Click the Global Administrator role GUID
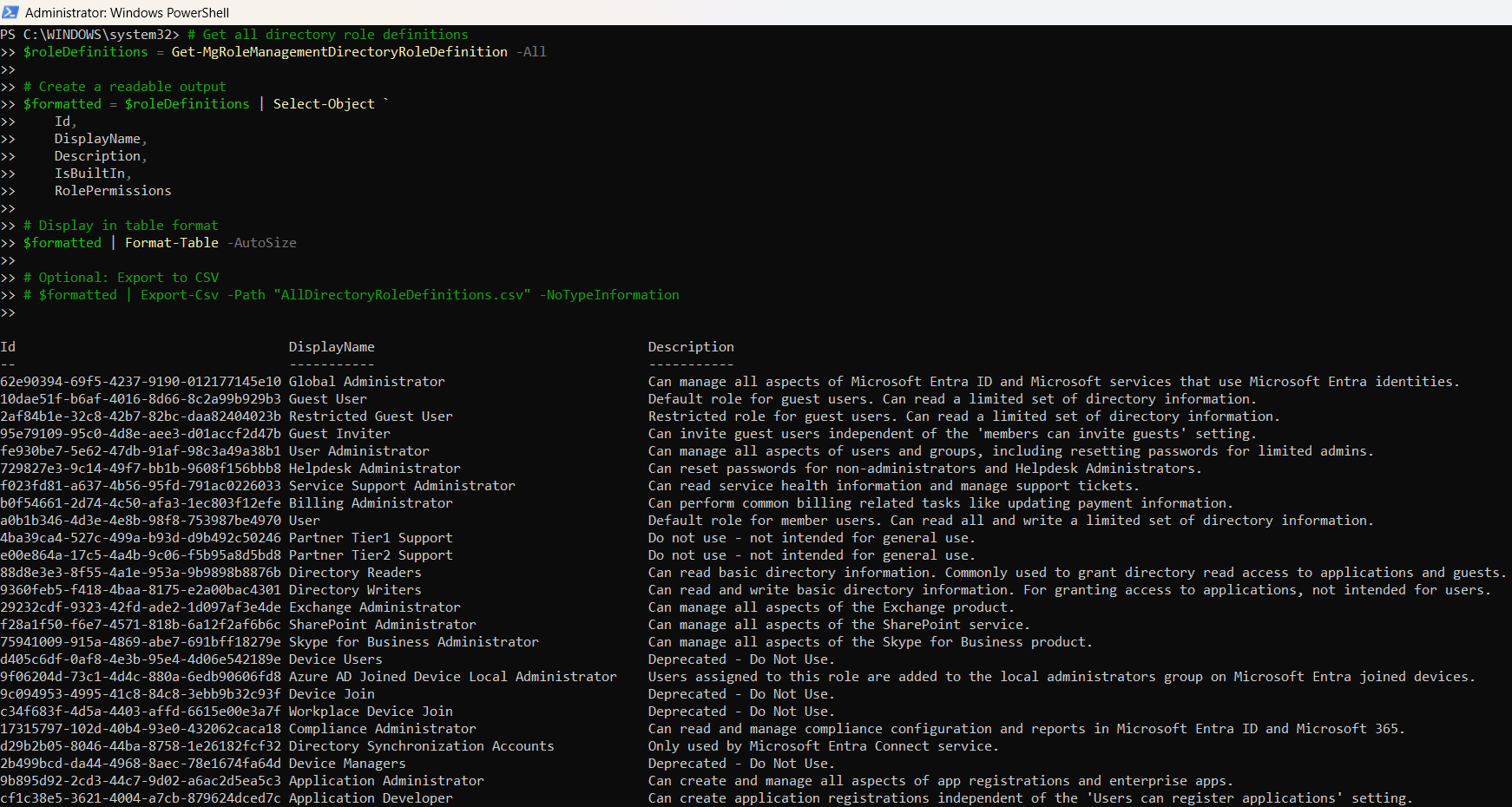1512x807 pixels. pos(141,382)
